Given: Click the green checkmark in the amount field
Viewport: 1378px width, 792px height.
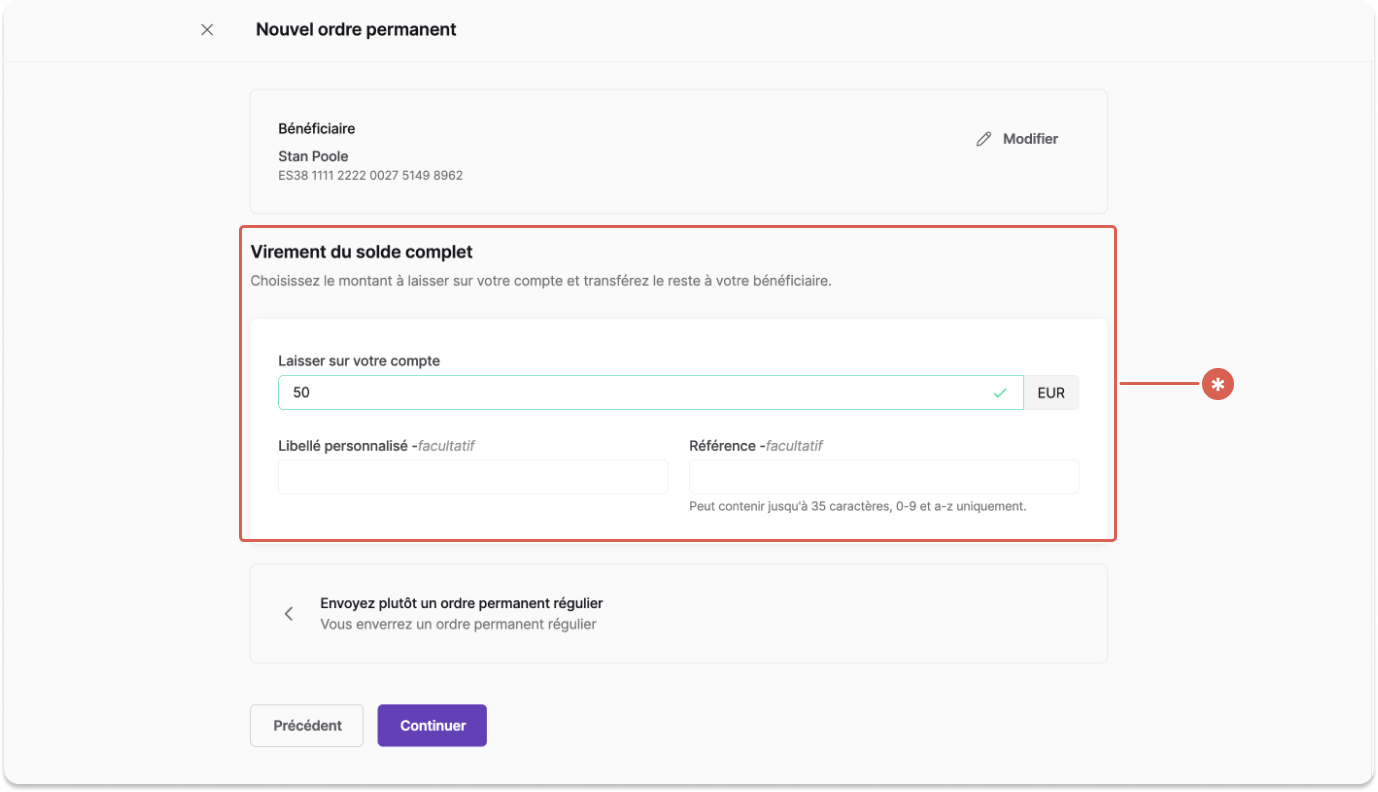Looking at the screenshot, I should pyautogui.click(x=999, y=393).
